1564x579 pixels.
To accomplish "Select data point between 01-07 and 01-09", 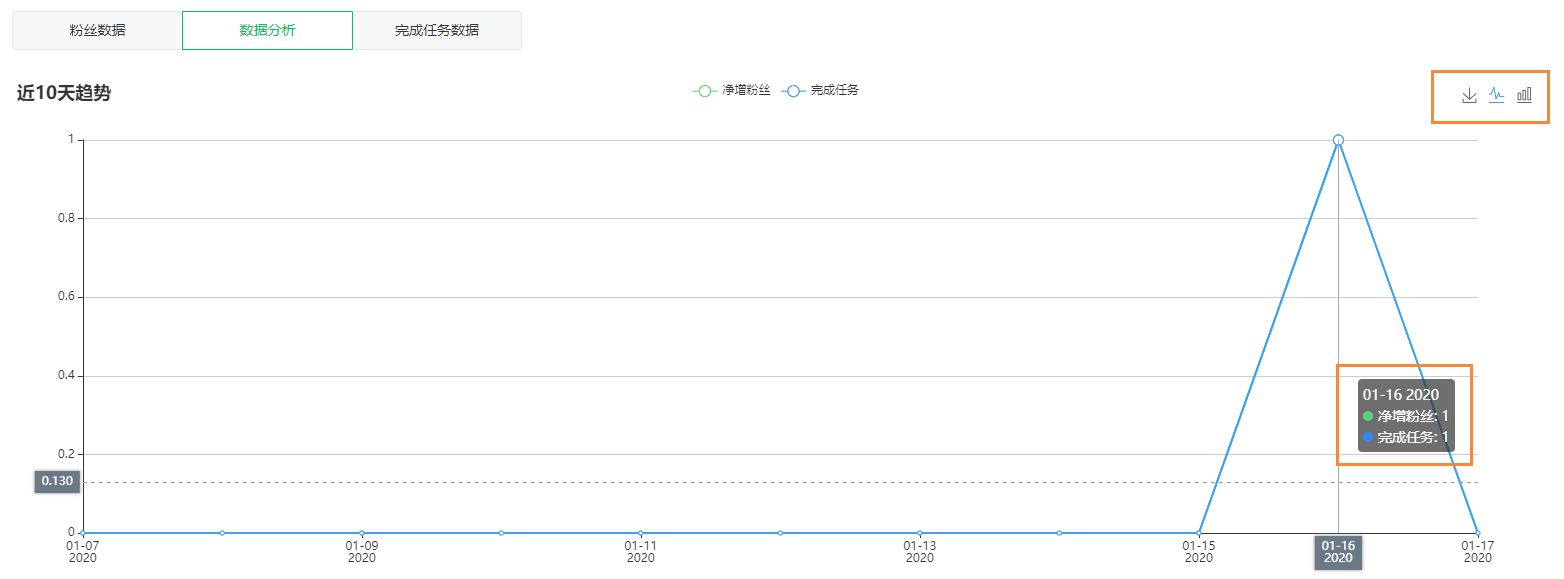I will tap(222, 533).
